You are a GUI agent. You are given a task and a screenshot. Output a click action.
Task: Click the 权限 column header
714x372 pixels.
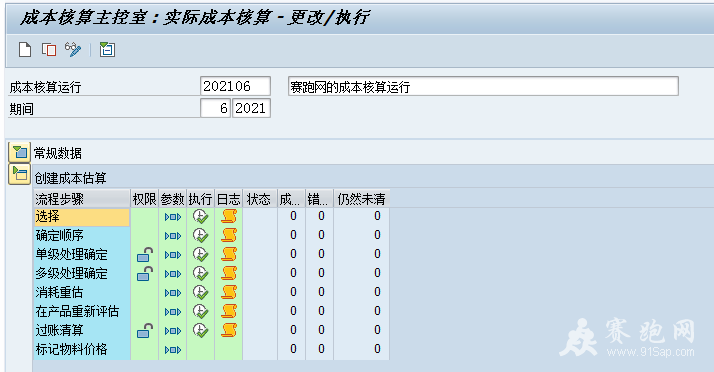click(144, 199)
